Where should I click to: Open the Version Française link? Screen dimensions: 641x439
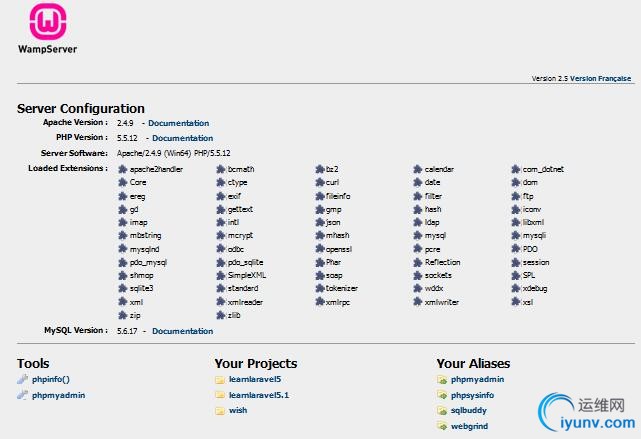point(601,78)
